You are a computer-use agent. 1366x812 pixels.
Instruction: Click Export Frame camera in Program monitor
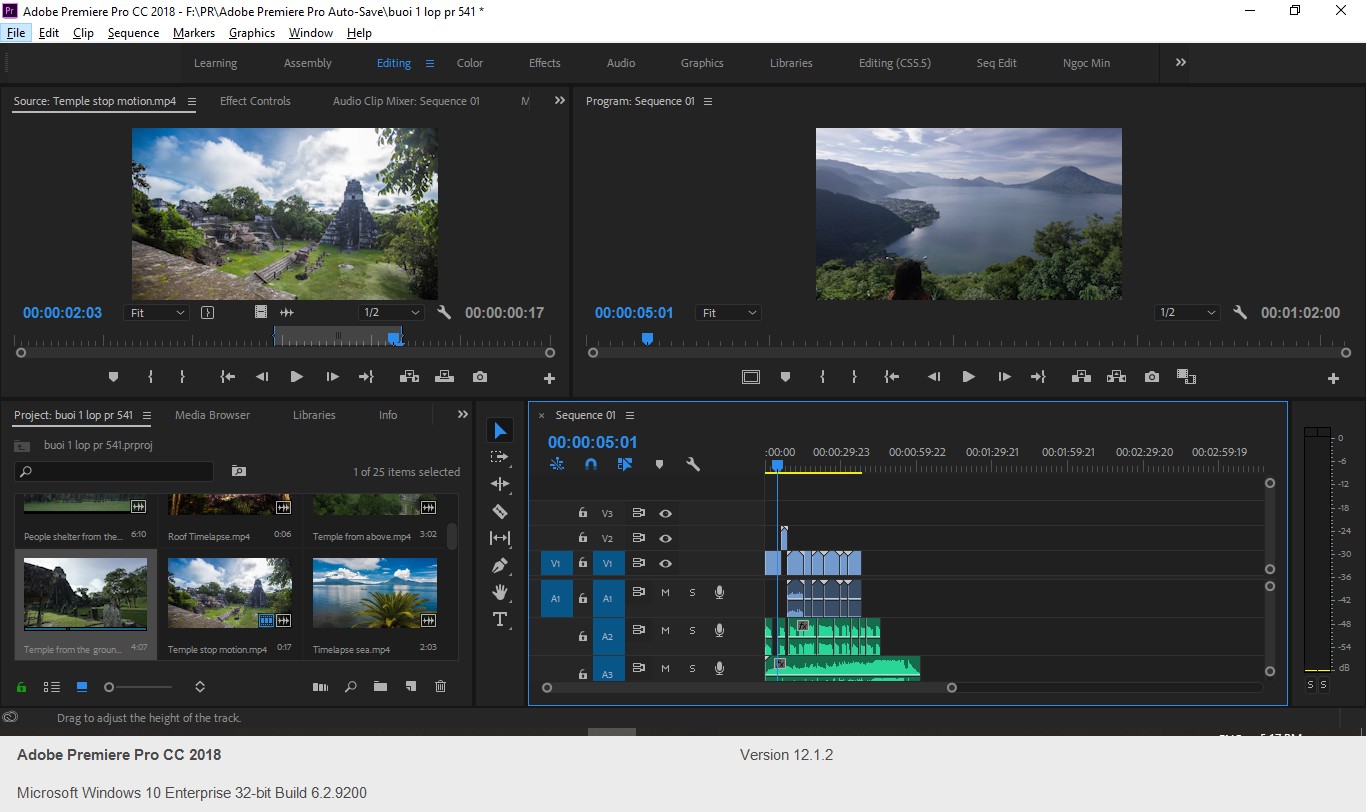(x=1152, y=377)
